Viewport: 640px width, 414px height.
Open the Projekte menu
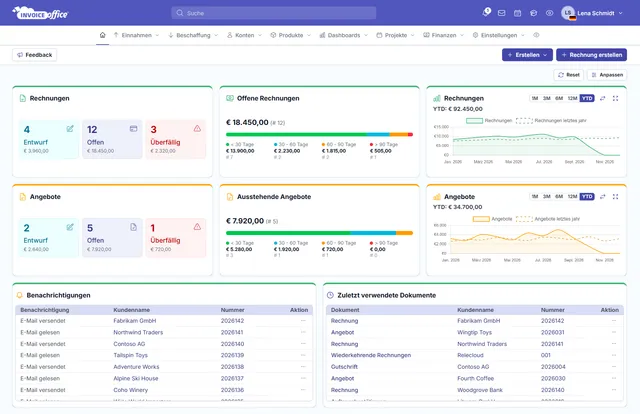tap(396, 35)
